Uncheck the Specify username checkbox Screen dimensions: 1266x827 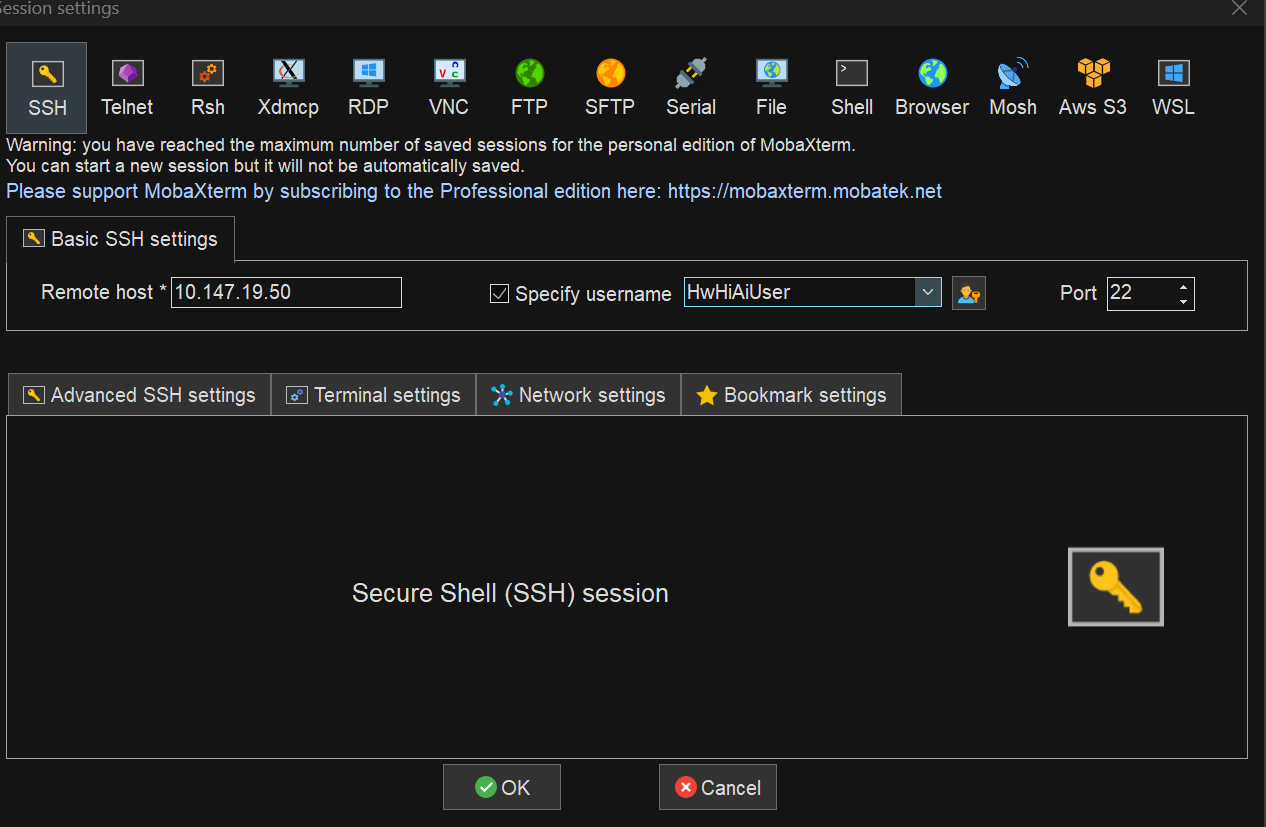pos(500,294)
